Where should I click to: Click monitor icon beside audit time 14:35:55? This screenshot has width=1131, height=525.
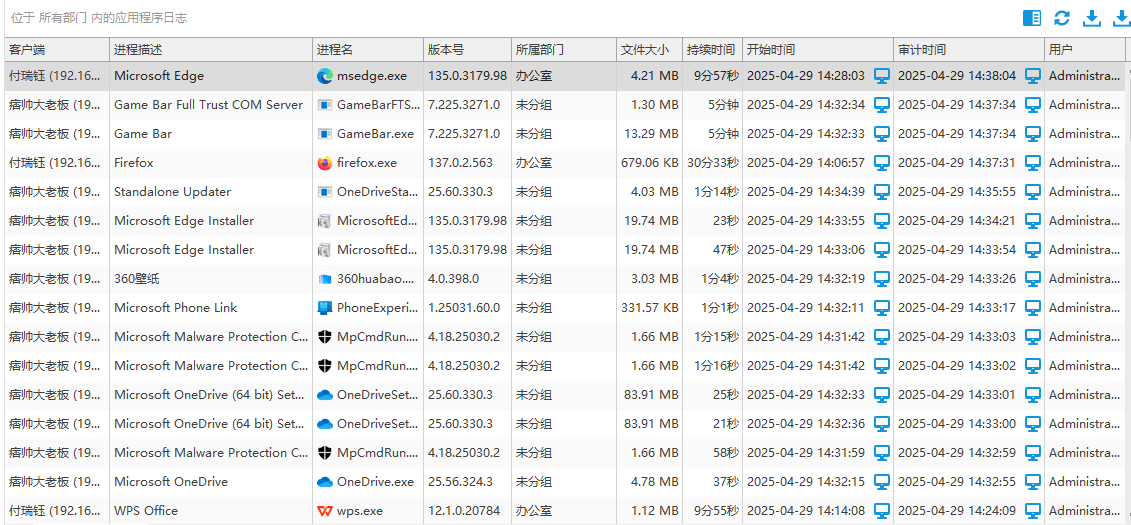pos(1033,192)
